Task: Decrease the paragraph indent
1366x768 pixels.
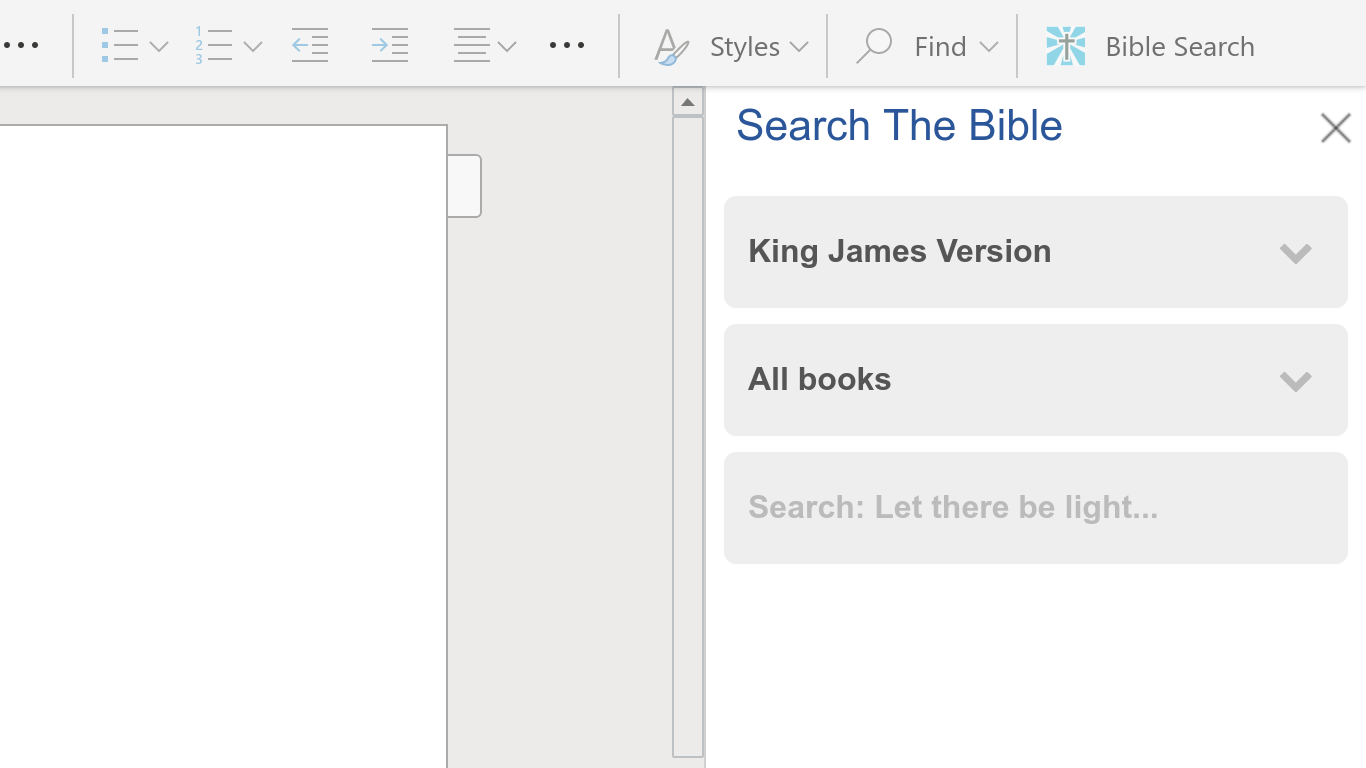Action: (310, 46)
